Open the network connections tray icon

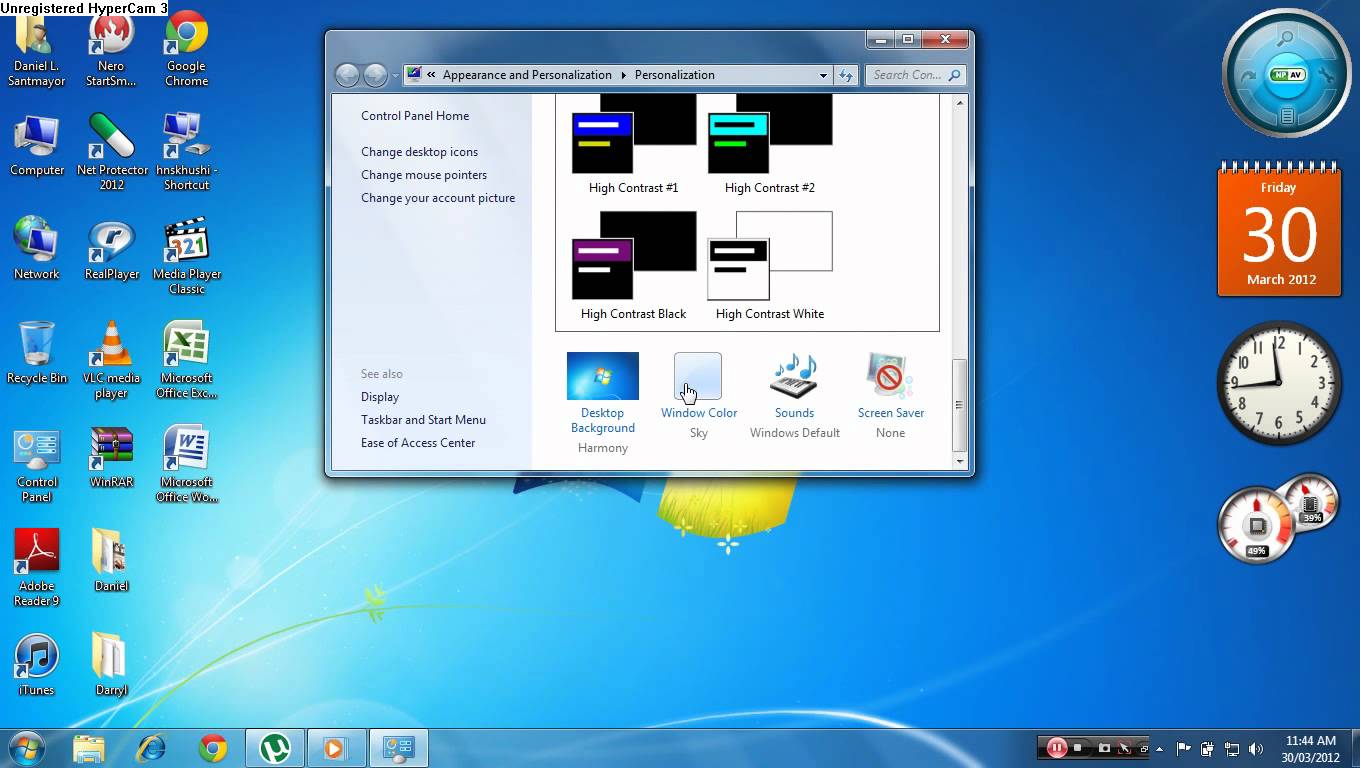tap(1232, 747)
